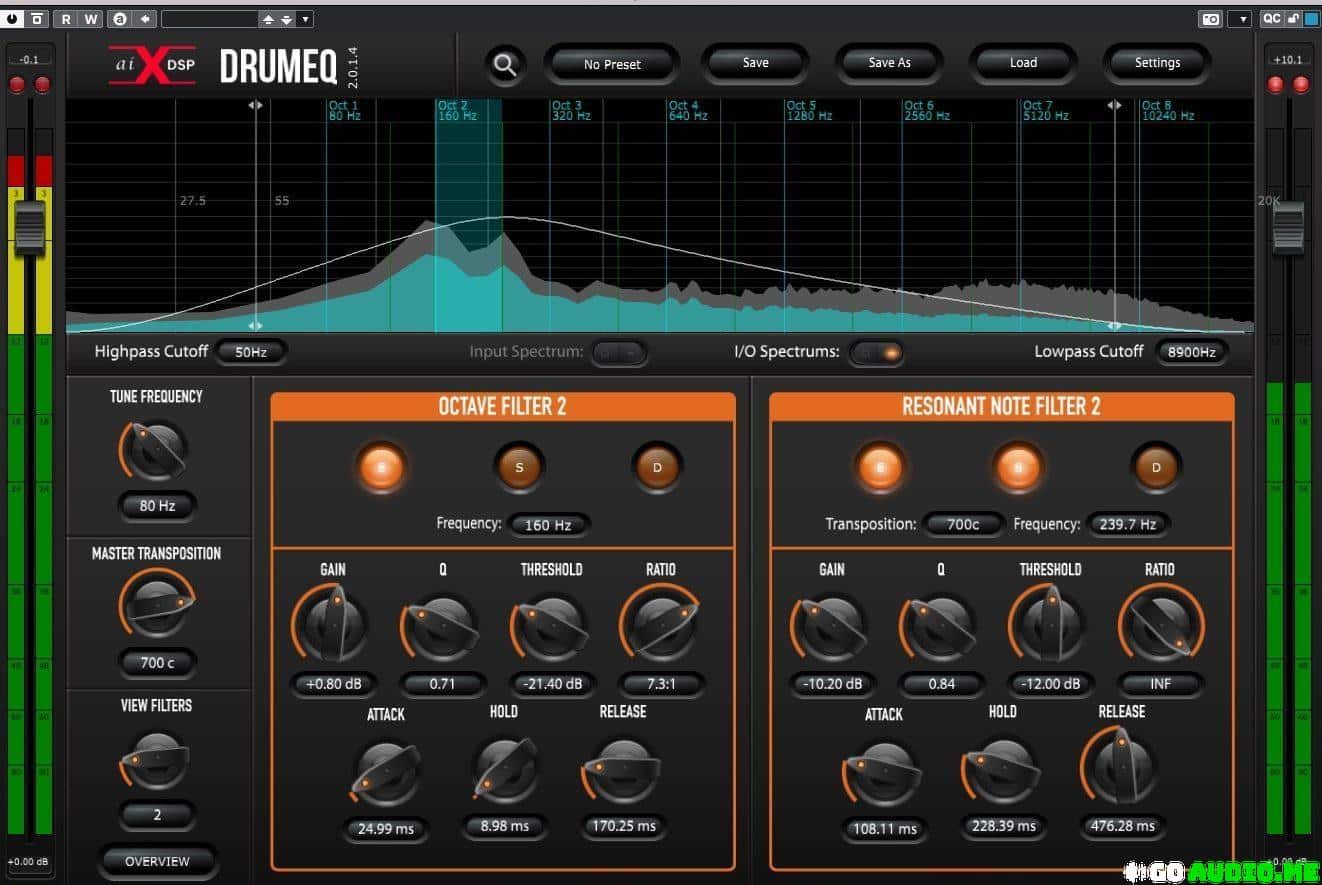Open the plugin Settings button
1322x885 pixels.
[x=1157, y=62]
